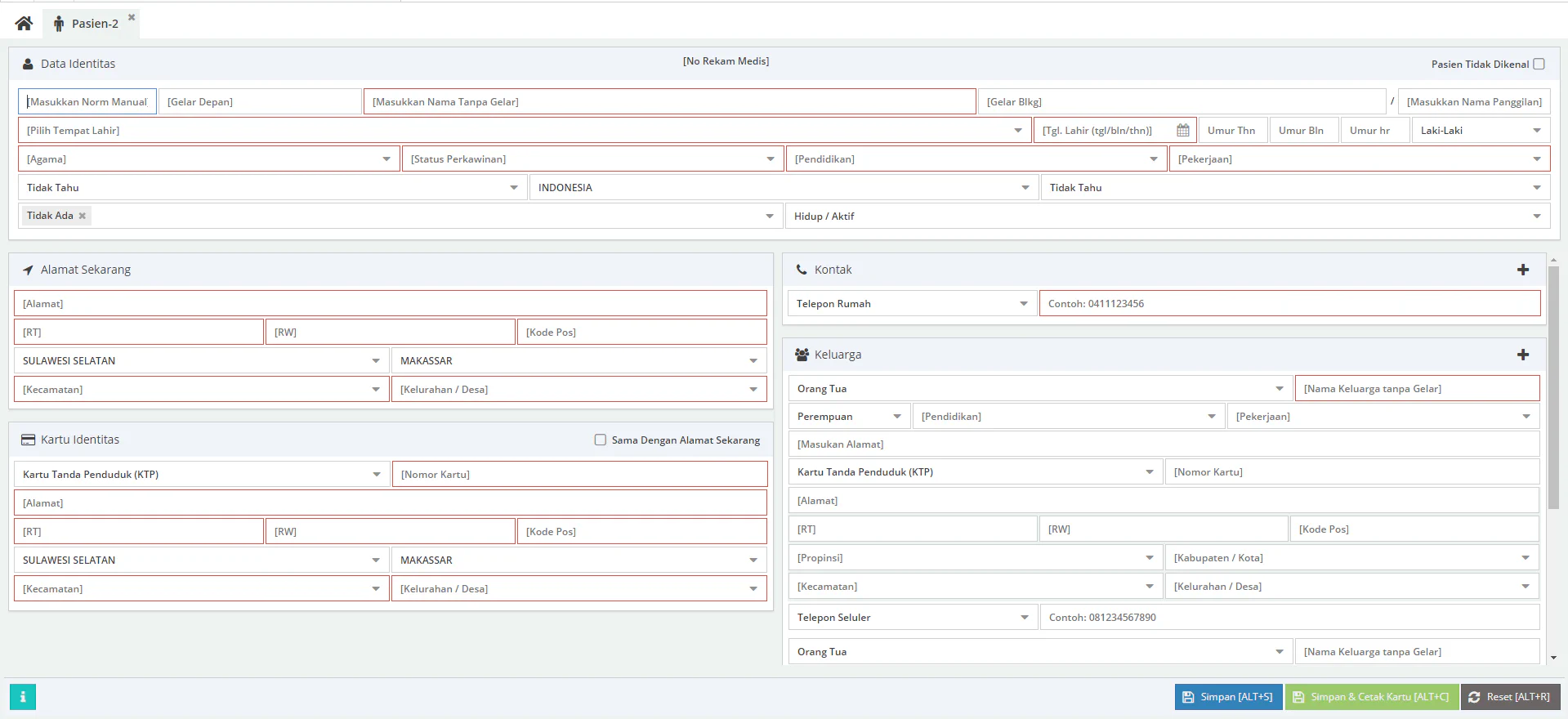Click the Gelar Blkg field
Screen dimensions: 1568x719
[1182, 102]
